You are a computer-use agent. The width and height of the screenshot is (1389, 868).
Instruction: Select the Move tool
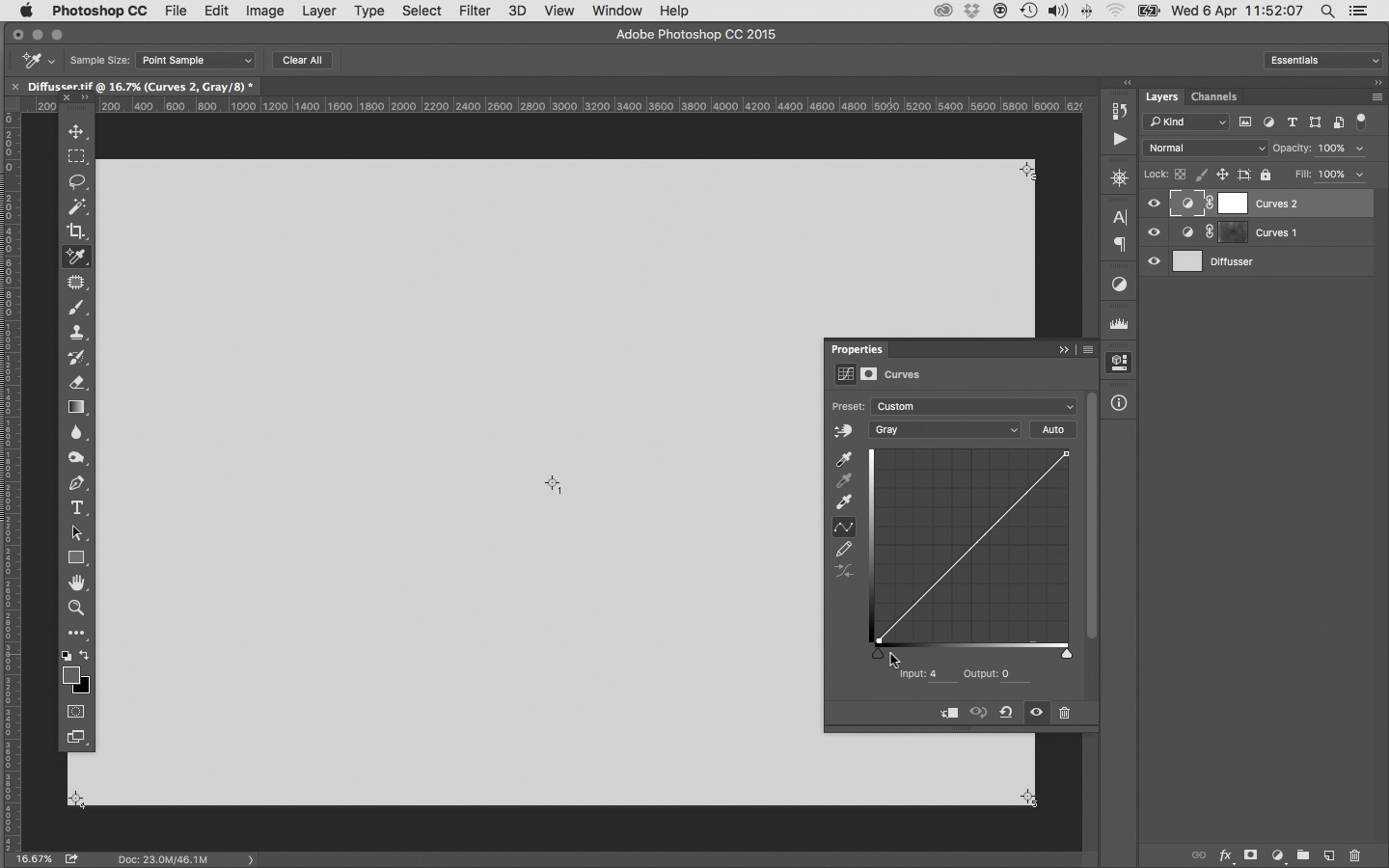(x=76, y=131)
